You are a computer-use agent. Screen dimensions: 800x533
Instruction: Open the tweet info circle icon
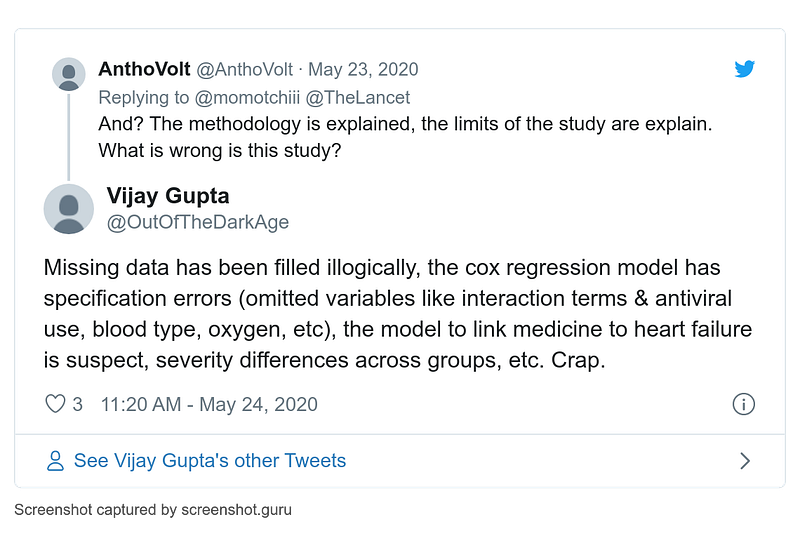(x=743, y=404)
